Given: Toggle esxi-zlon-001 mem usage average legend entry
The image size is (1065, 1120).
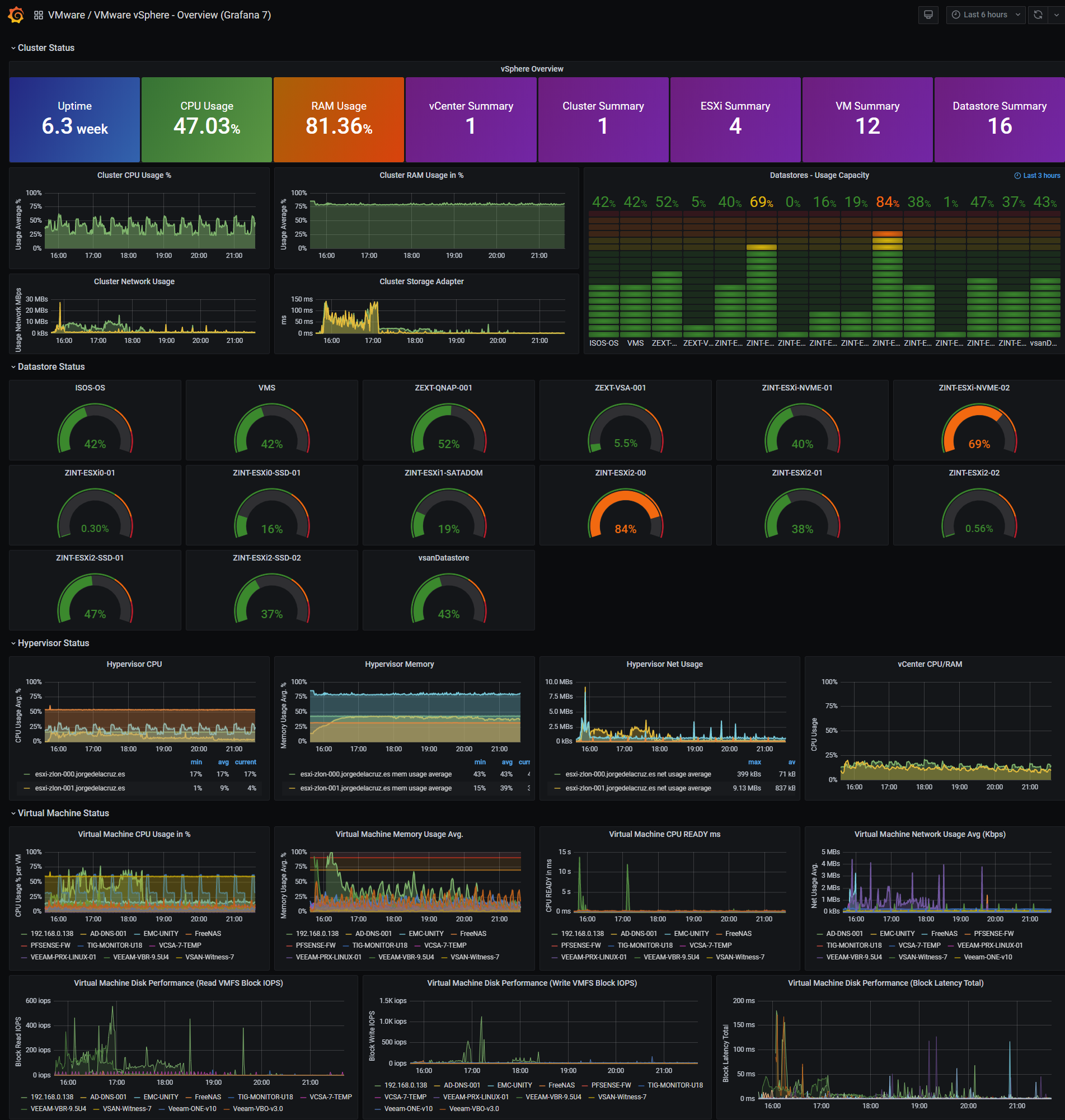Looking at the screenshot, I should tap(376, 788).
